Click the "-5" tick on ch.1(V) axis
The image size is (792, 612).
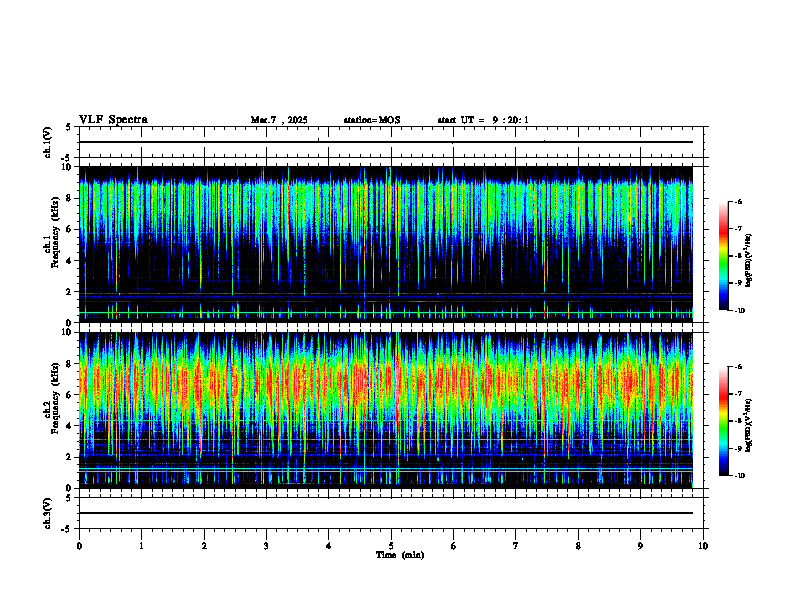(67, 158)
